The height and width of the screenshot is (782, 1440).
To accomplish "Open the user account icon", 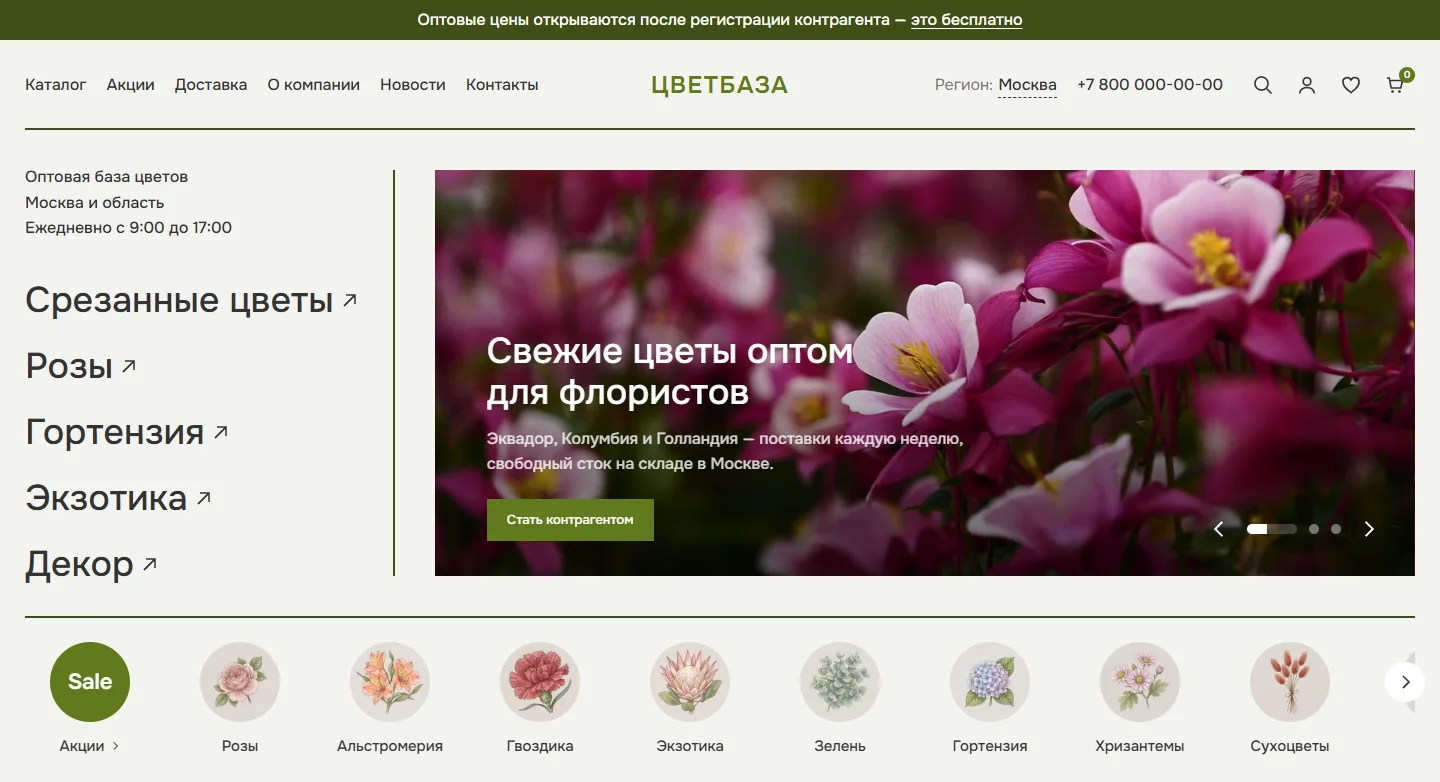I will click(1307, 85).
